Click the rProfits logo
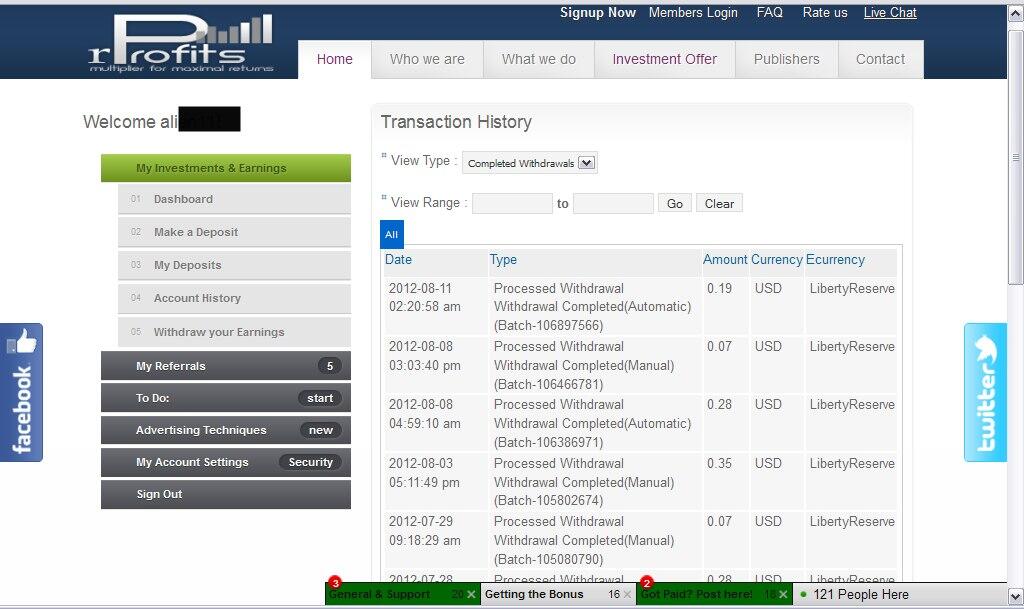1024x609 pixels. pos(181,43)
